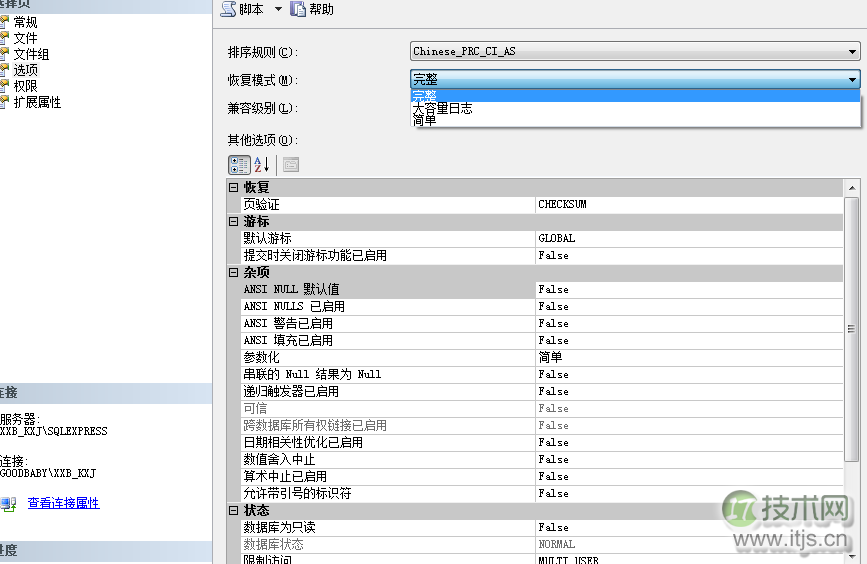
Task: Collapse the 杂项 category section
Action: [x=234, y=272]
